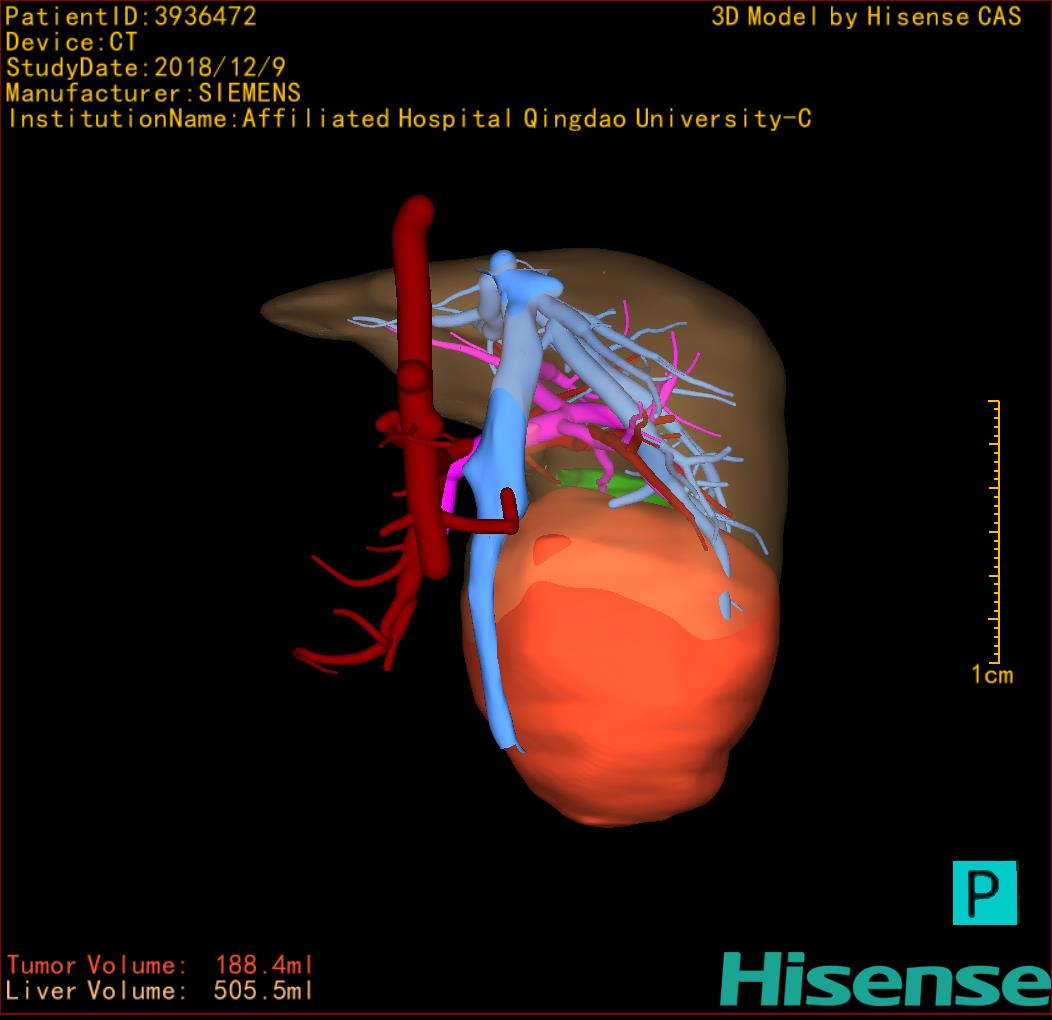Select the Device:CT text
1052x1020 pixels.
pyautogui.click(x=71, y=43)
